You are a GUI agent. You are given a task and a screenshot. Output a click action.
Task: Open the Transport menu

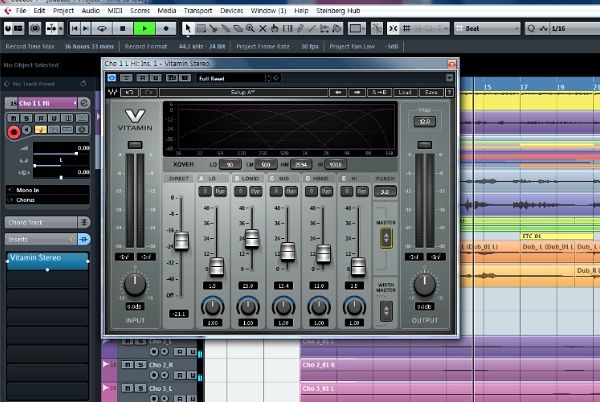198,10
